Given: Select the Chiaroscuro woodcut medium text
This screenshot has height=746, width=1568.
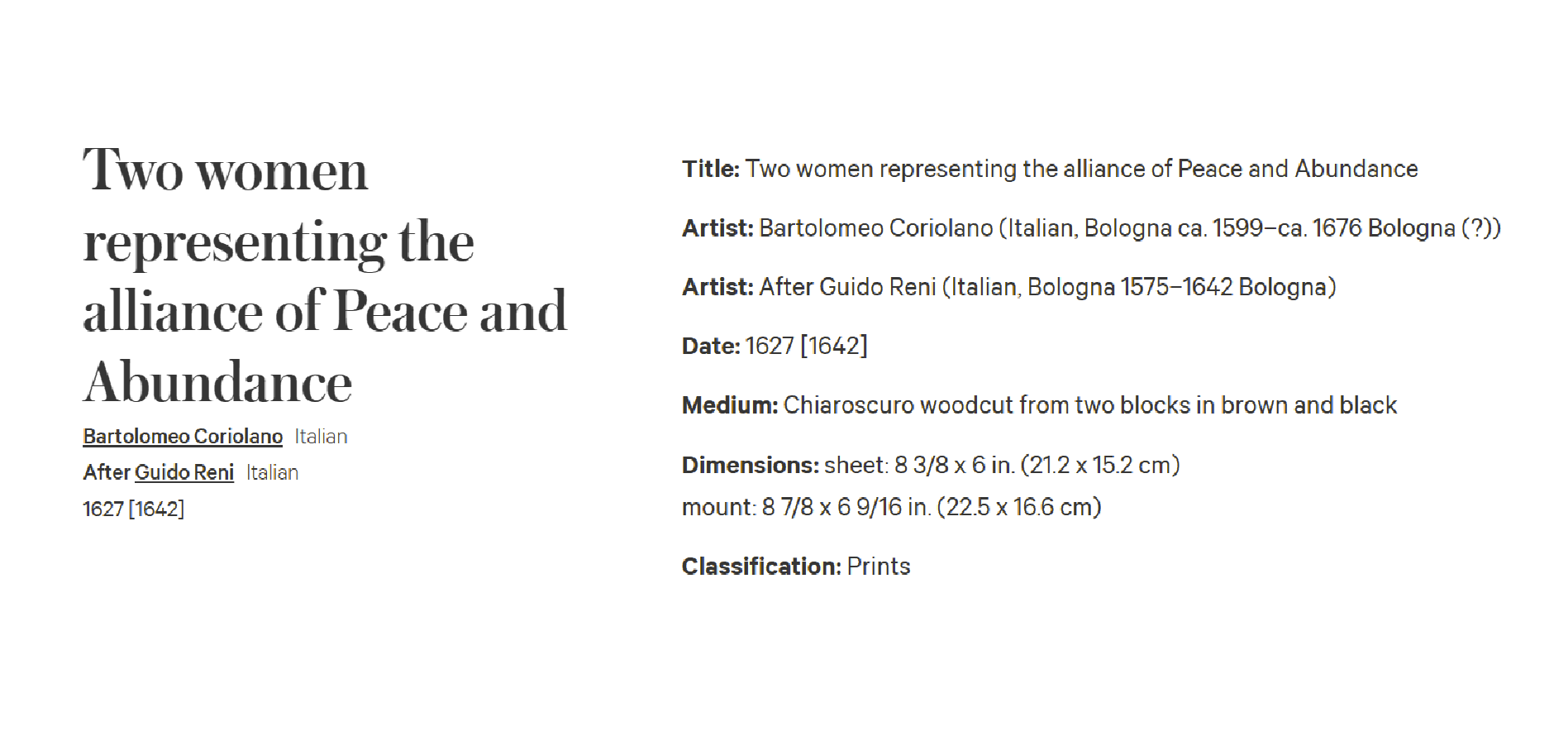Looking at the screenshot, I should [x=1090, y=405].
